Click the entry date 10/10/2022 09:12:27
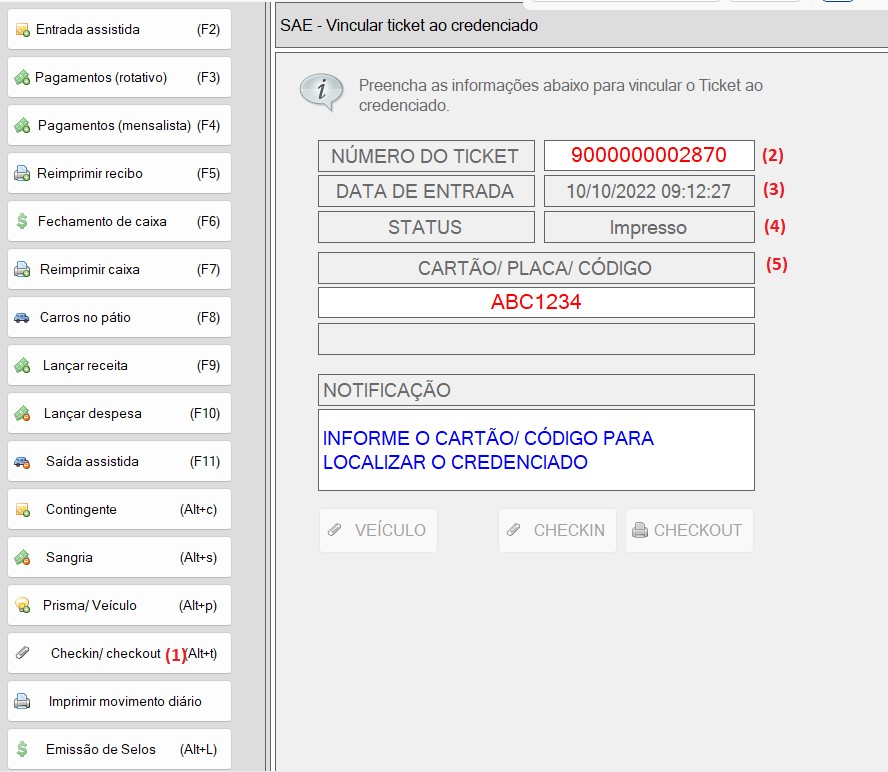Image resolution: width=888 pixels, height=772 pixels. [x=649, y=191]
